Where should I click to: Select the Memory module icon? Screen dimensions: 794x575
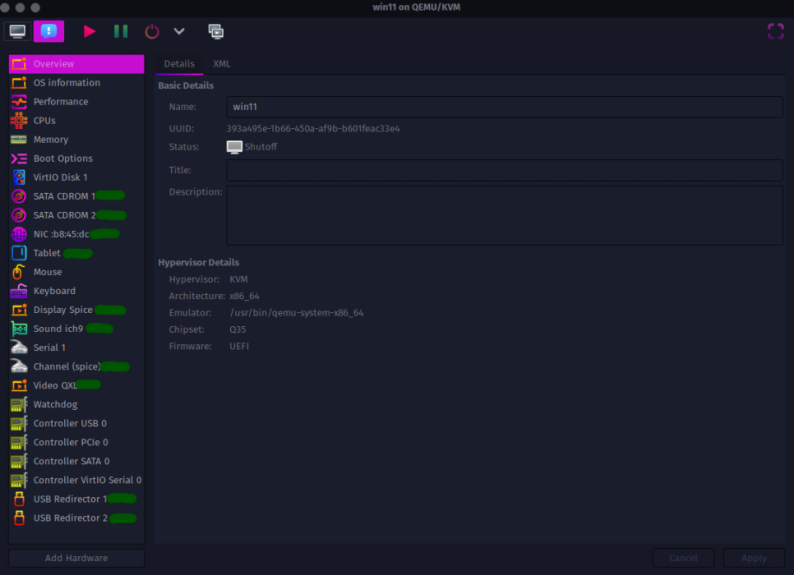[x=19, y=140]
